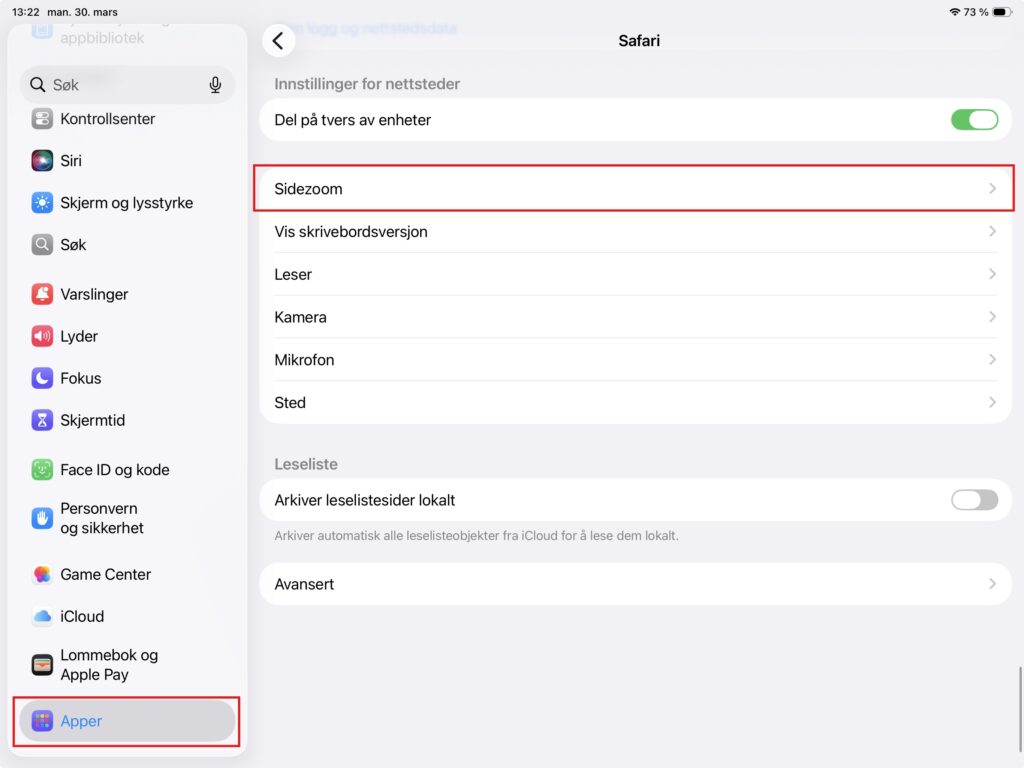1024x768 pixels.
Task: Open Kamera settings chevron
Action: pos(992,317)
